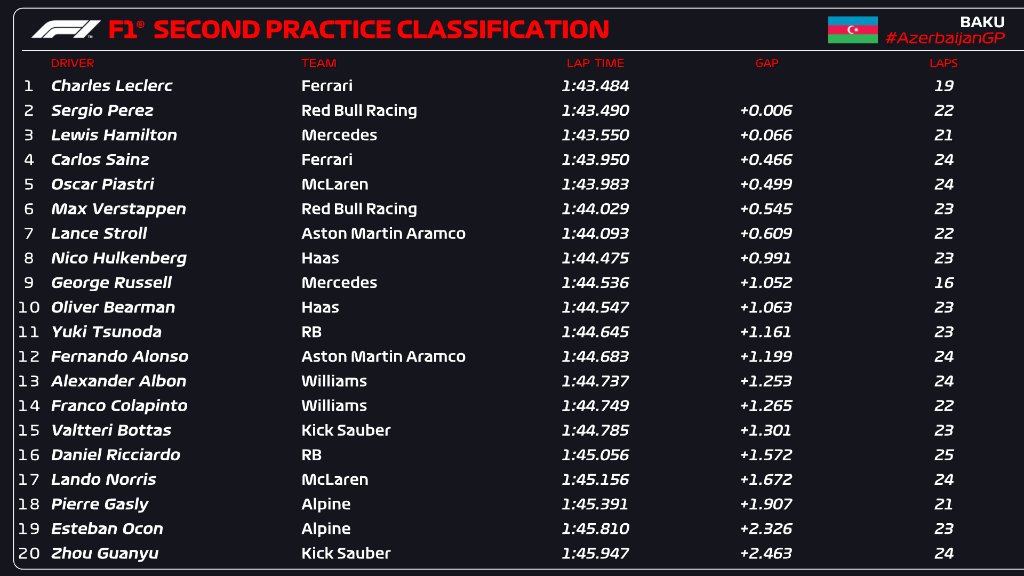Click Franco Colapinto's name
Screen dimensions: 1024x576
[x=119, y=405]
